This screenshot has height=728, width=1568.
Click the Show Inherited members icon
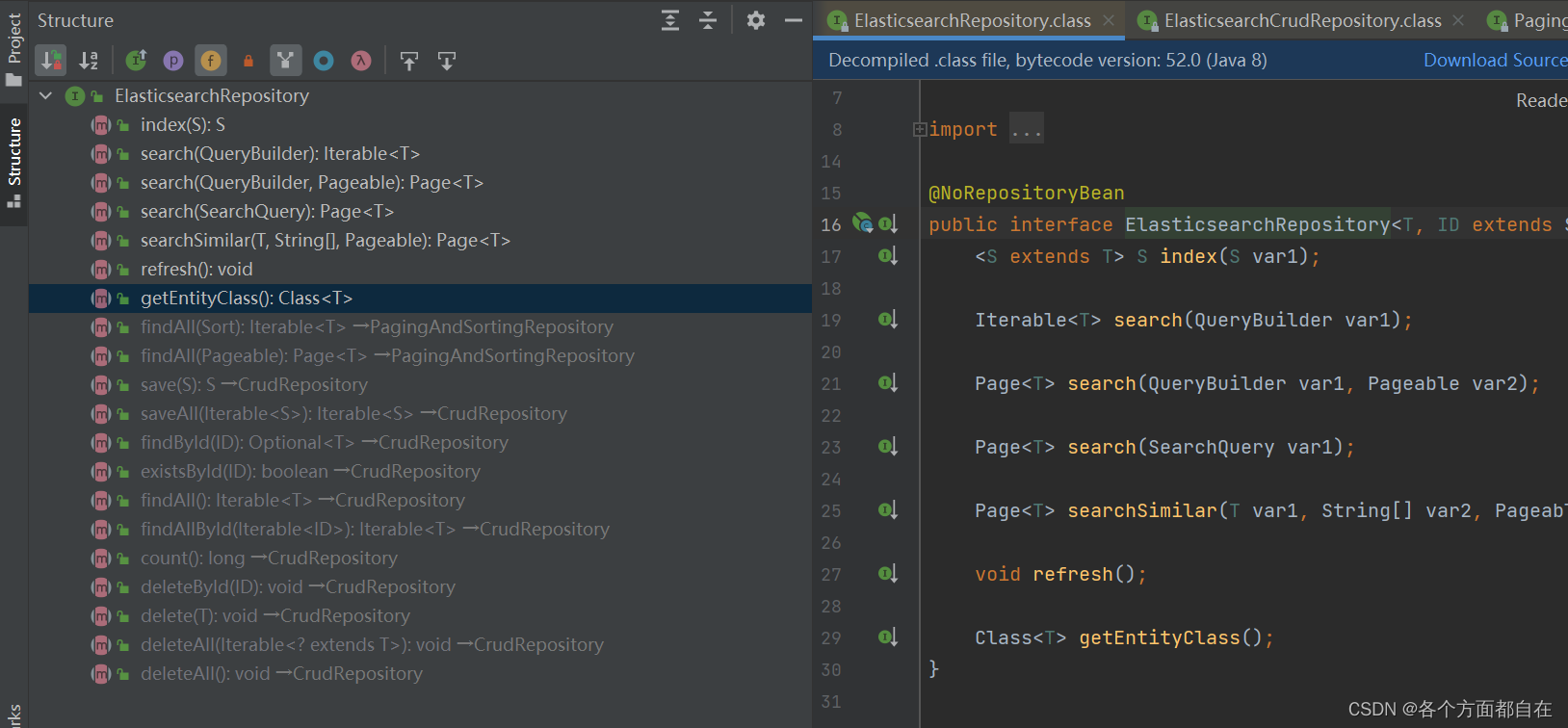(x=285, y=61)
